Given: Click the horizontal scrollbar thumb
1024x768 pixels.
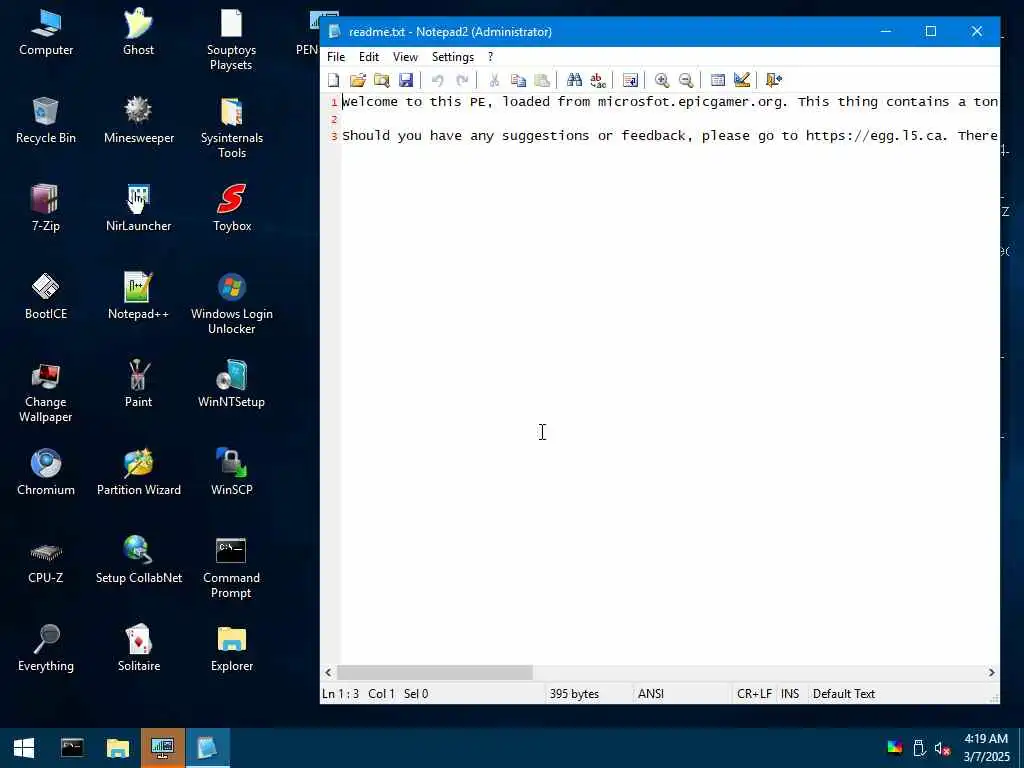Looking at the screenshot, I should tap(434, 672).
